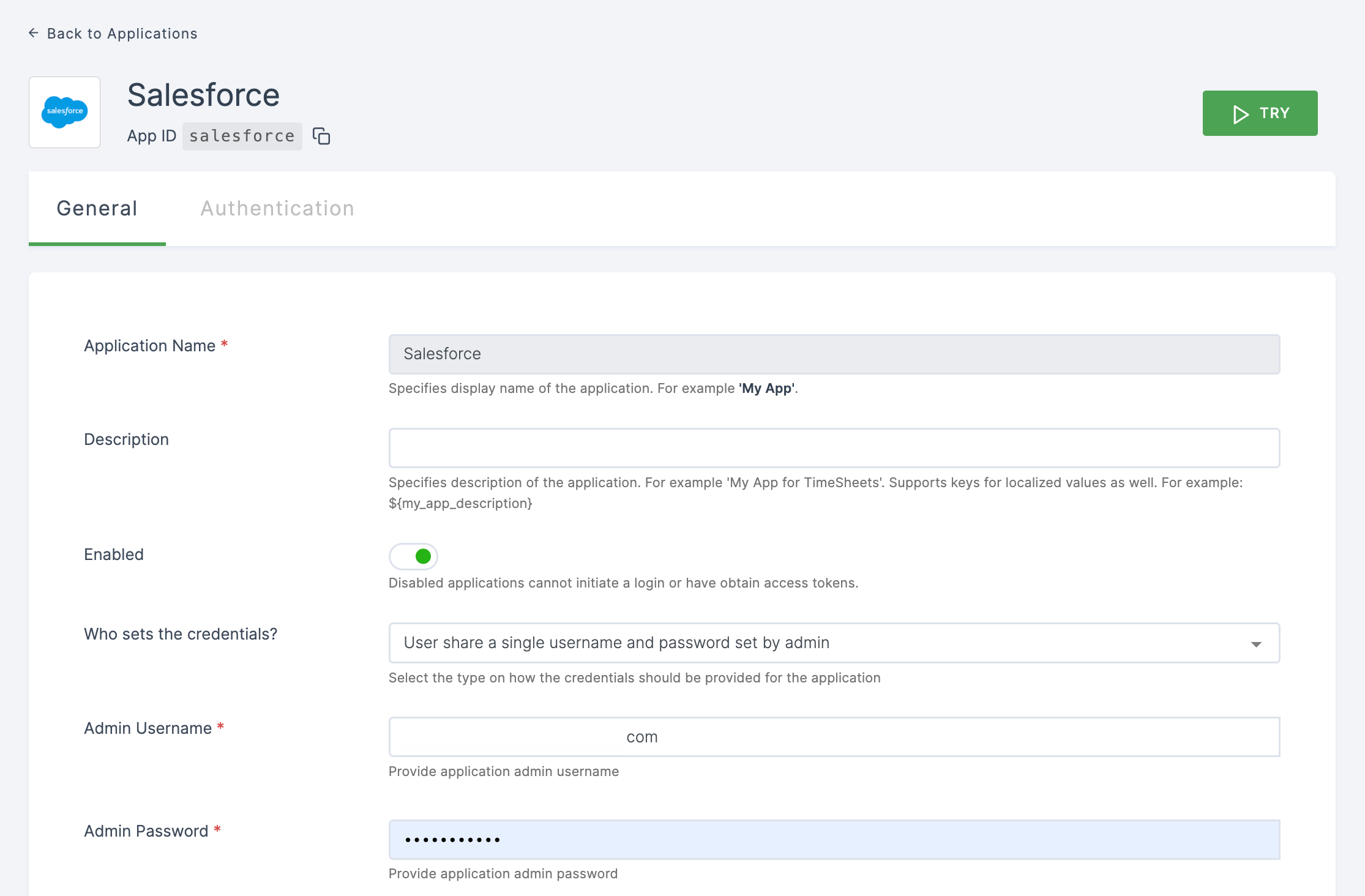
Task: Click the Who sets the credentials? label
Action: pos(181,634)
